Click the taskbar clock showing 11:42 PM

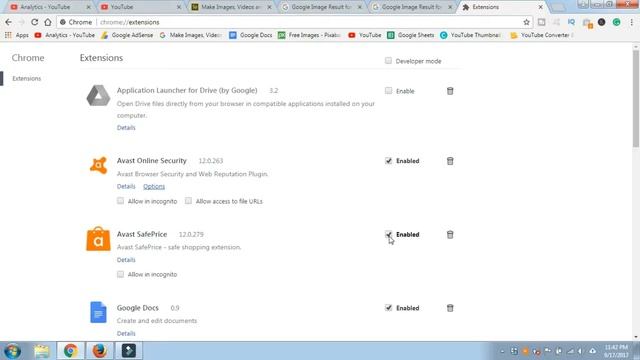pyautogui.click(x=616, y=351)
